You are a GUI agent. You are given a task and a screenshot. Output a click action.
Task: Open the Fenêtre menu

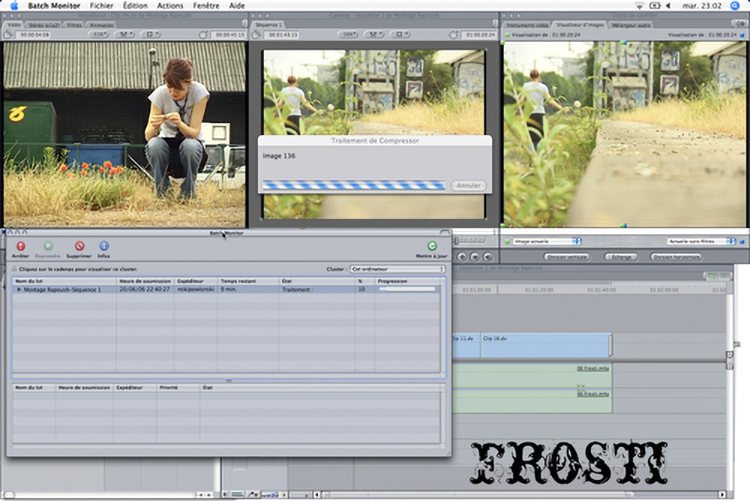pyautogui.click(x=206, y=6)
